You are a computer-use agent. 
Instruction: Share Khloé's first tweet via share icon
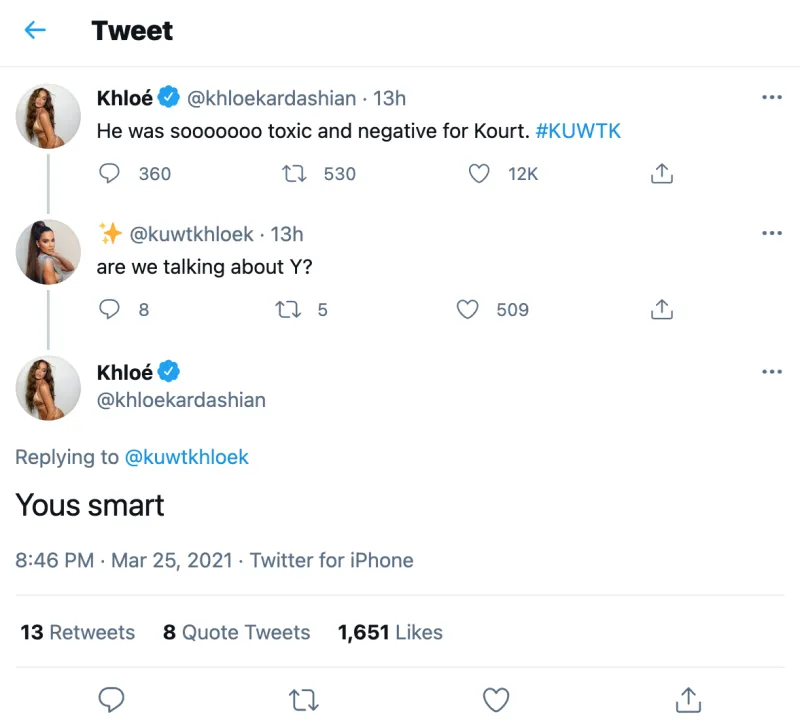coord(661,173)
